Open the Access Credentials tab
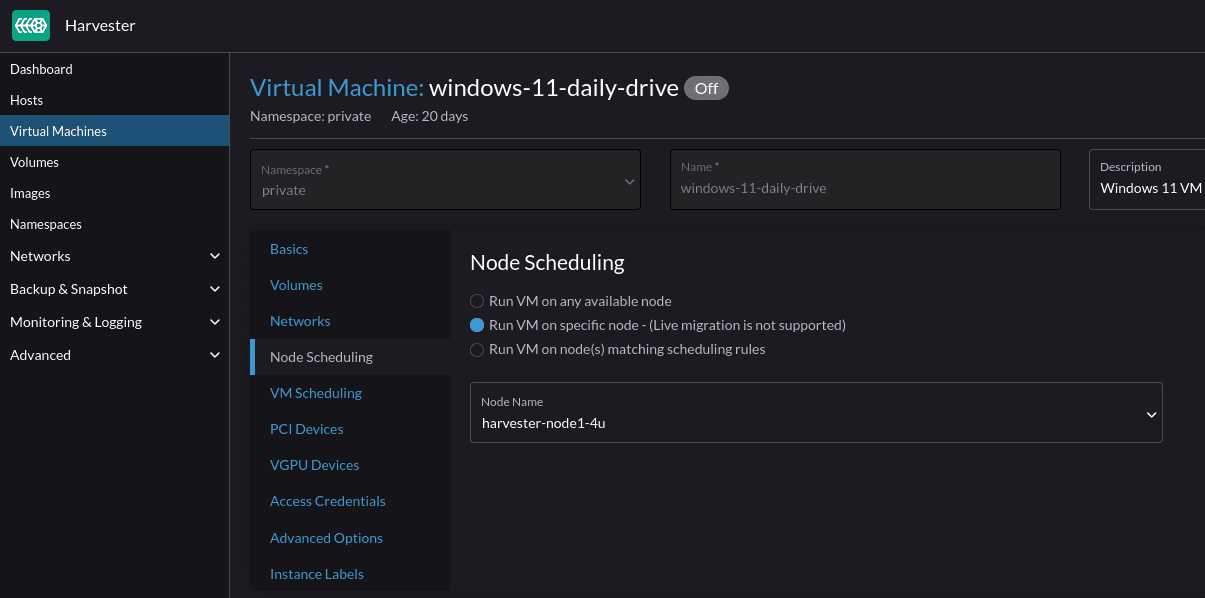Image resolution: width=1205 pixels, height=598 pixels. click(x=327, y=500)
